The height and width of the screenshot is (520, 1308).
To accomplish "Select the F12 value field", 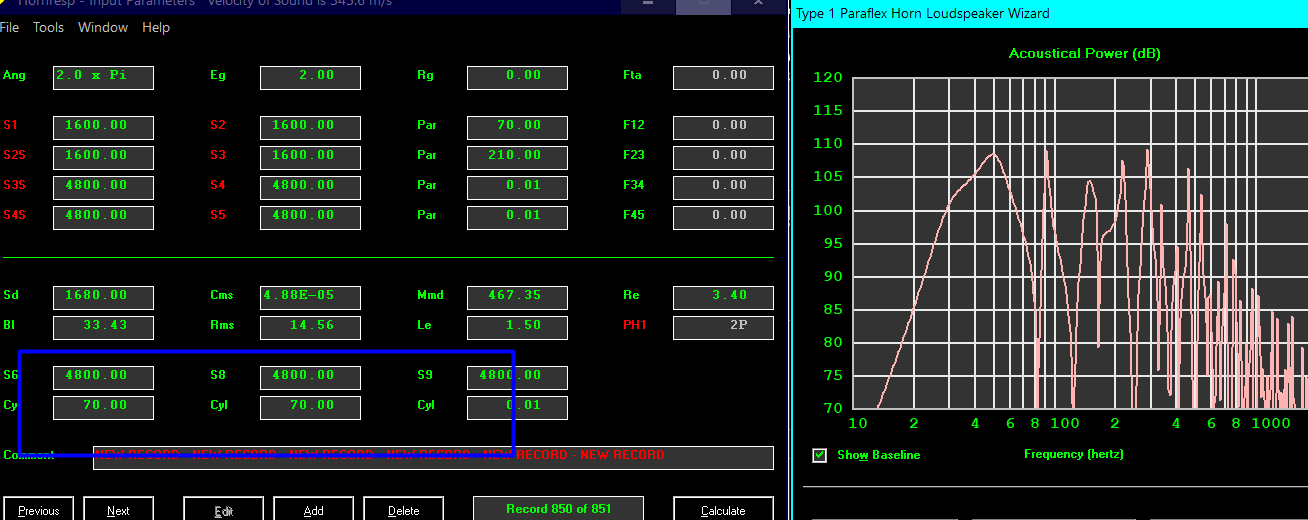I will 723,127.
